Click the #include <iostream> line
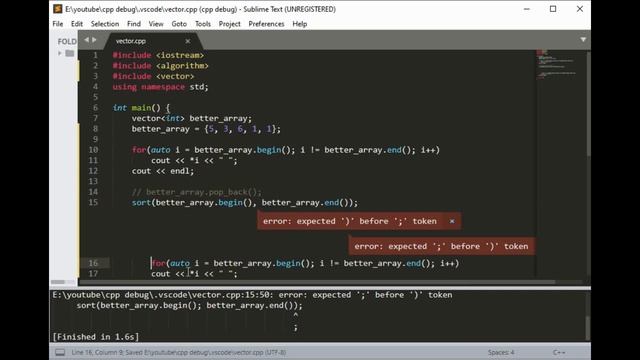The width and height of the screenshot is (640, 360). (158, 55)
